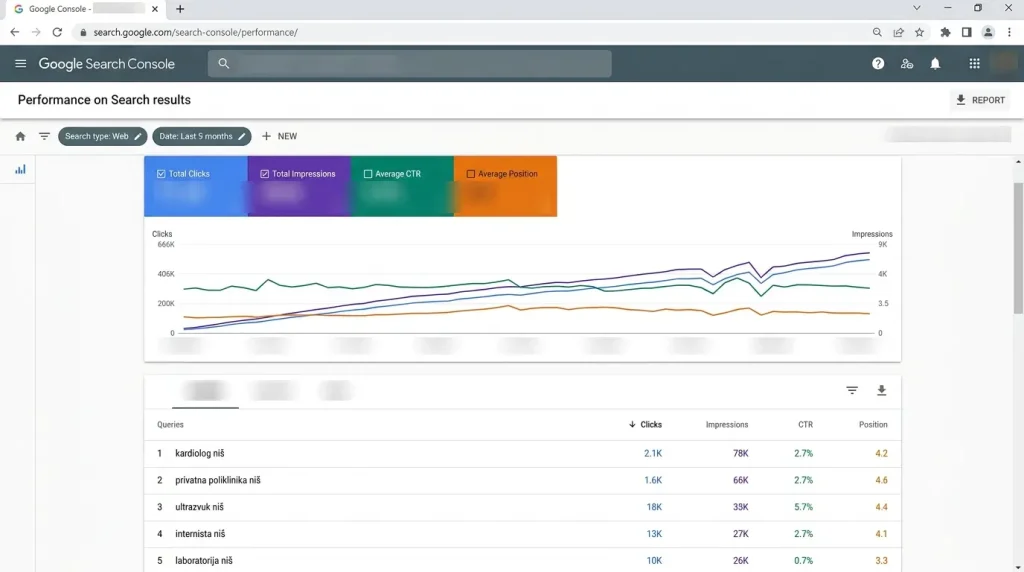
Task: Click the 78K impressions value
Action: (741, 453)
